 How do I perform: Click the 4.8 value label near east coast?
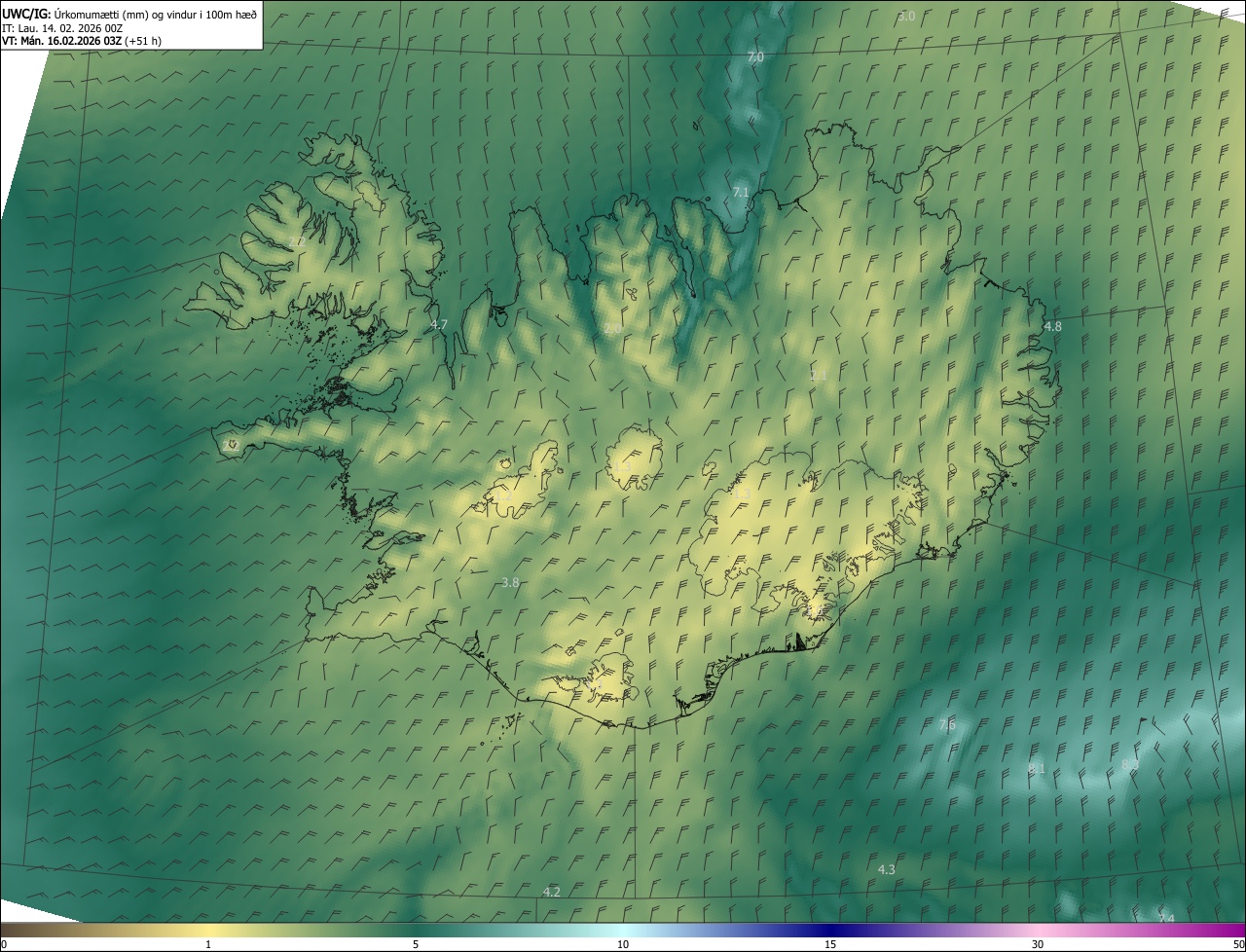(1053, 326)
